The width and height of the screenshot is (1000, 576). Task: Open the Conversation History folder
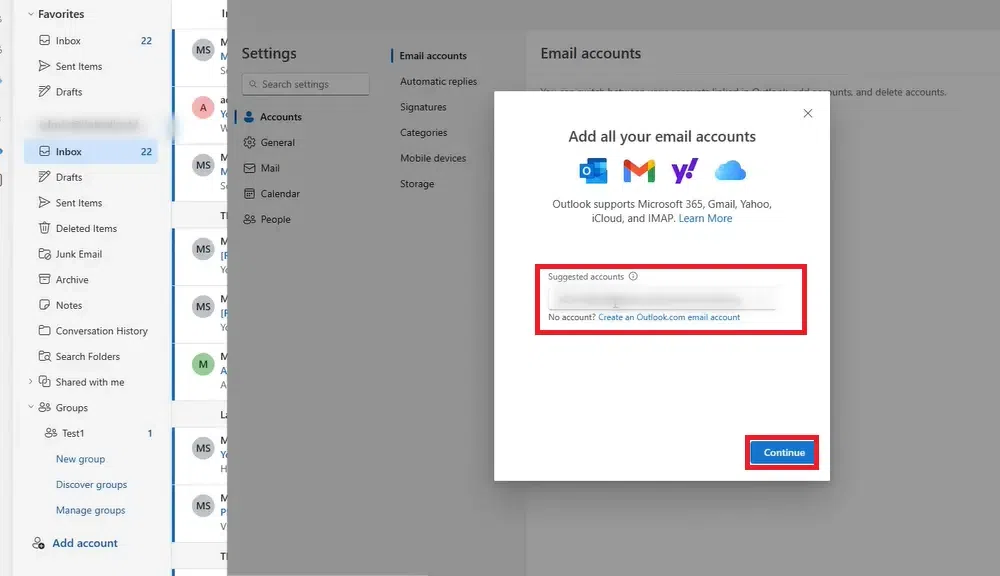(91, 330)
